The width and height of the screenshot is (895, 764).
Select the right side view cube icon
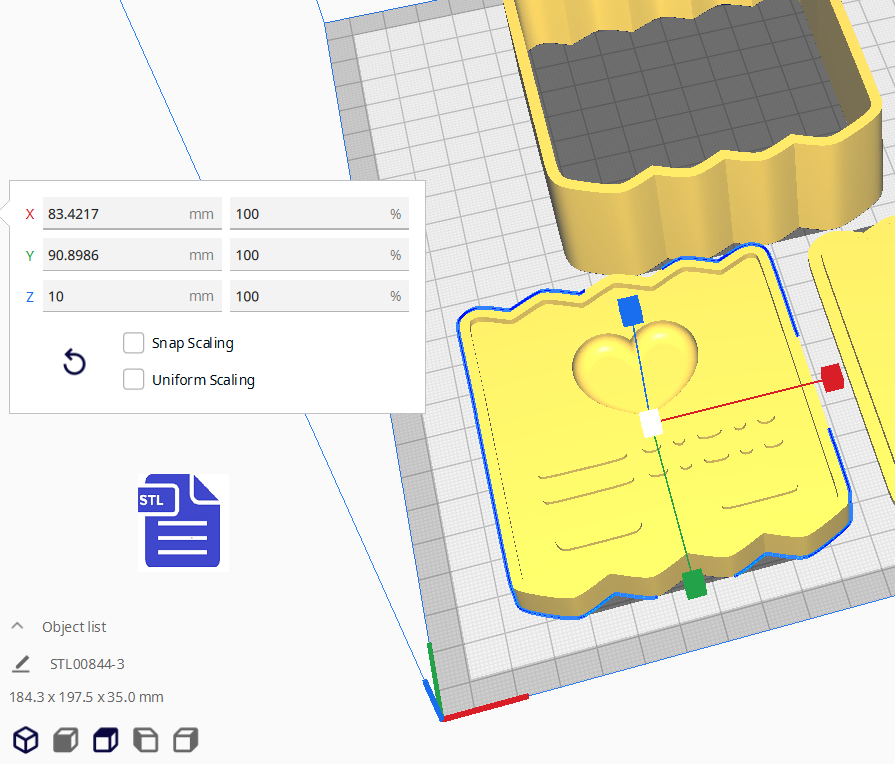[185, 740]
